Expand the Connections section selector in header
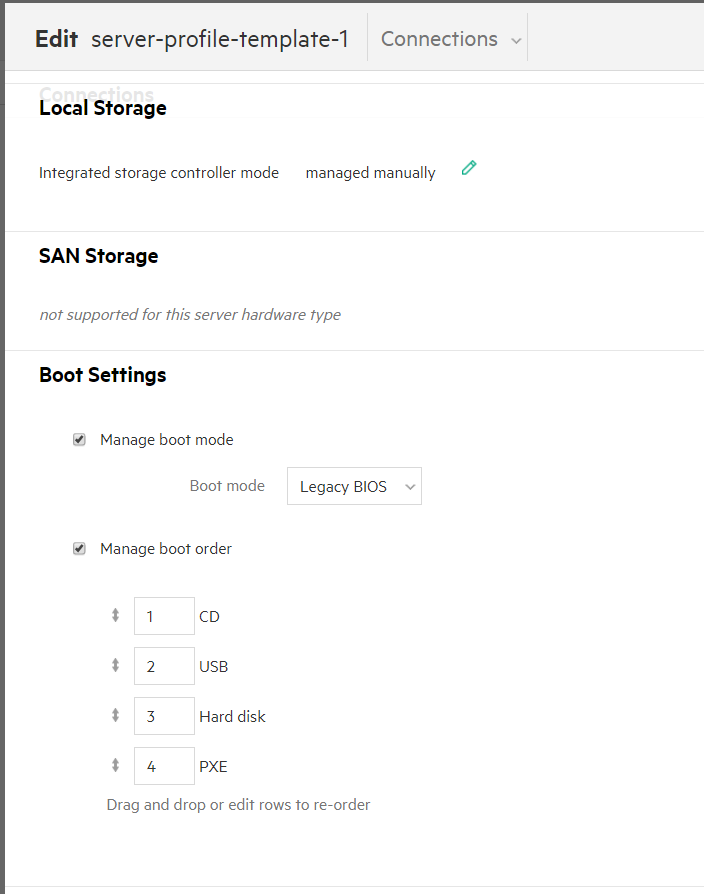The width and height of the screenshot is (704, 894). [450, 39]
